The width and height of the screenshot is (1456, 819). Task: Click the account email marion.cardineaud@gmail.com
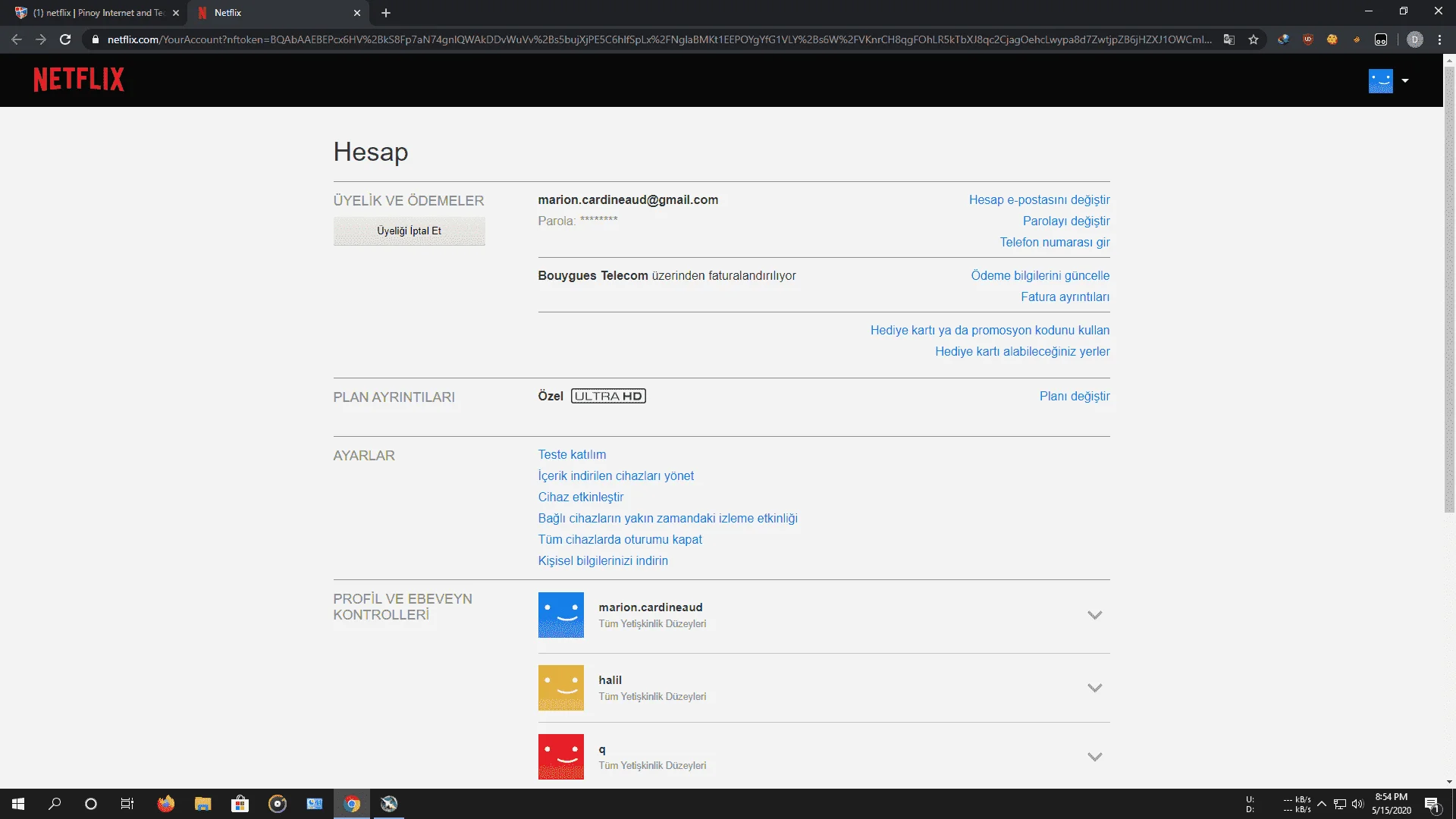click(628, 200)
